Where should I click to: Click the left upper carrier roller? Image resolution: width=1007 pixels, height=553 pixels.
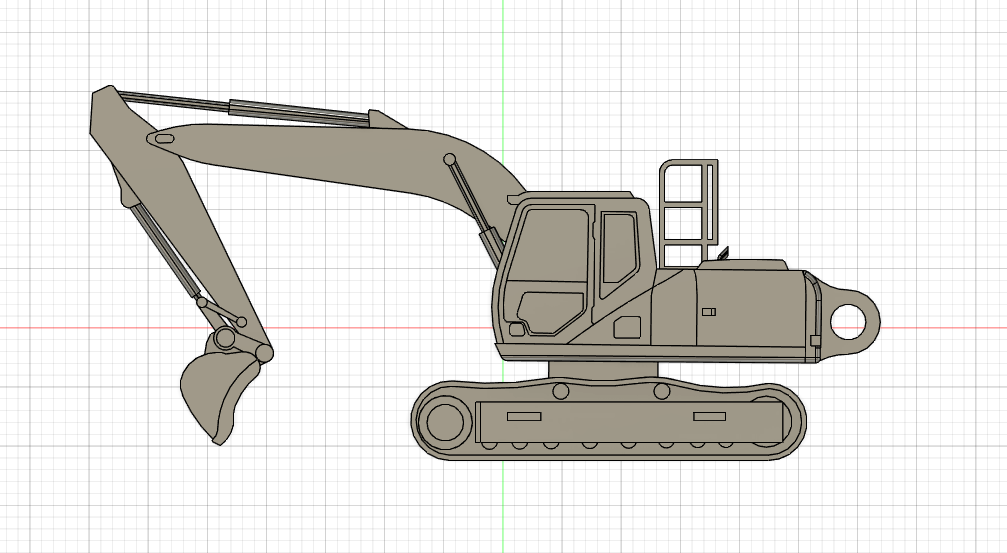tap(561, 391)
